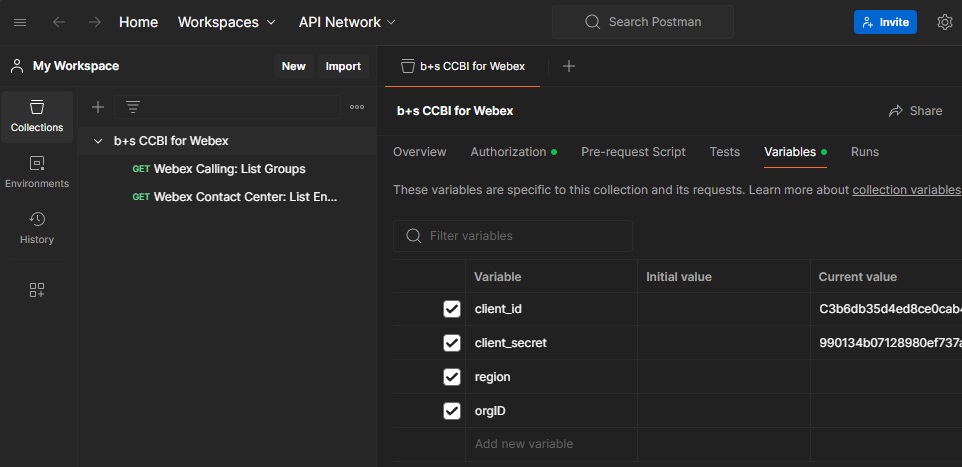Open the three-dots collection options menu

[x=357, y=107]
